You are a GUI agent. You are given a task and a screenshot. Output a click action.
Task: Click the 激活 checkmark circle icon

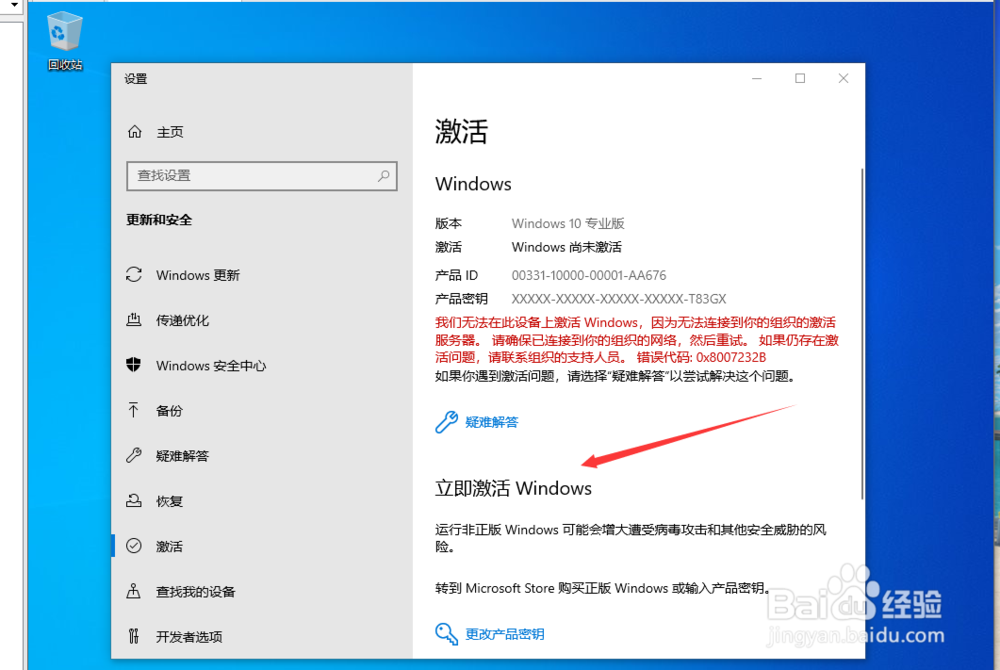(134, 546)
